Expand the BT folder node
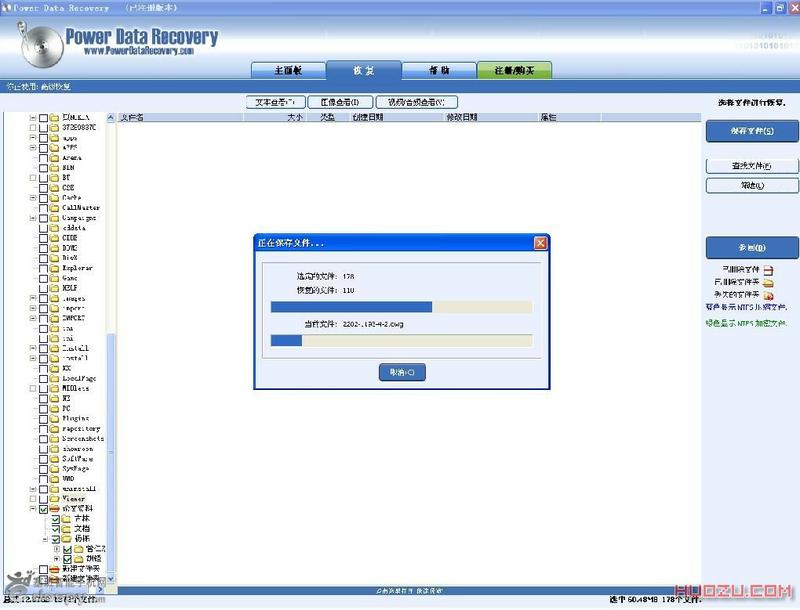This screenshot has width=800, height=610. (x=33, y=178)
